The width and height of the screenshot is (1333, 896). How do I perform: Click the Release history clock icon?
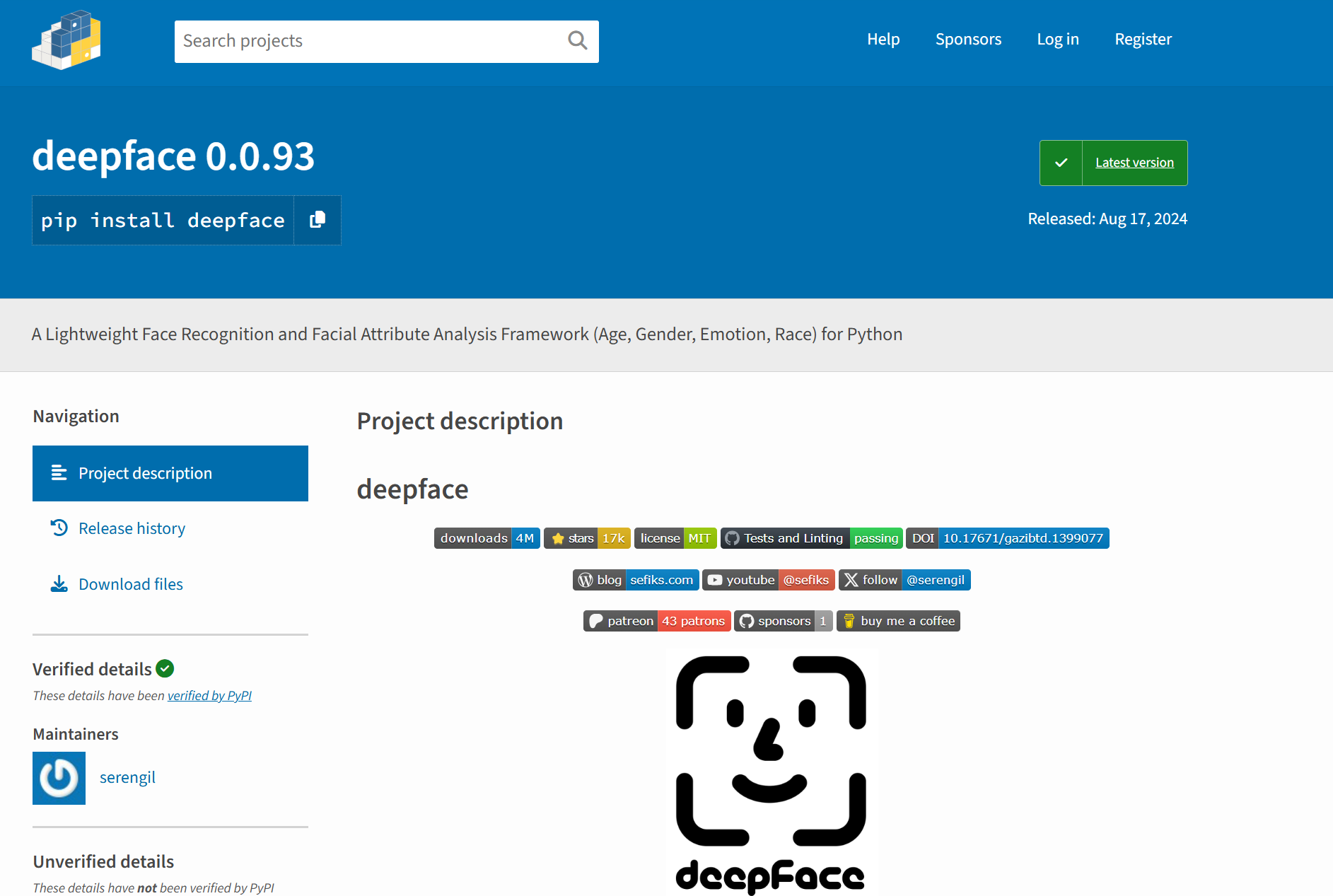pos(59,528)
